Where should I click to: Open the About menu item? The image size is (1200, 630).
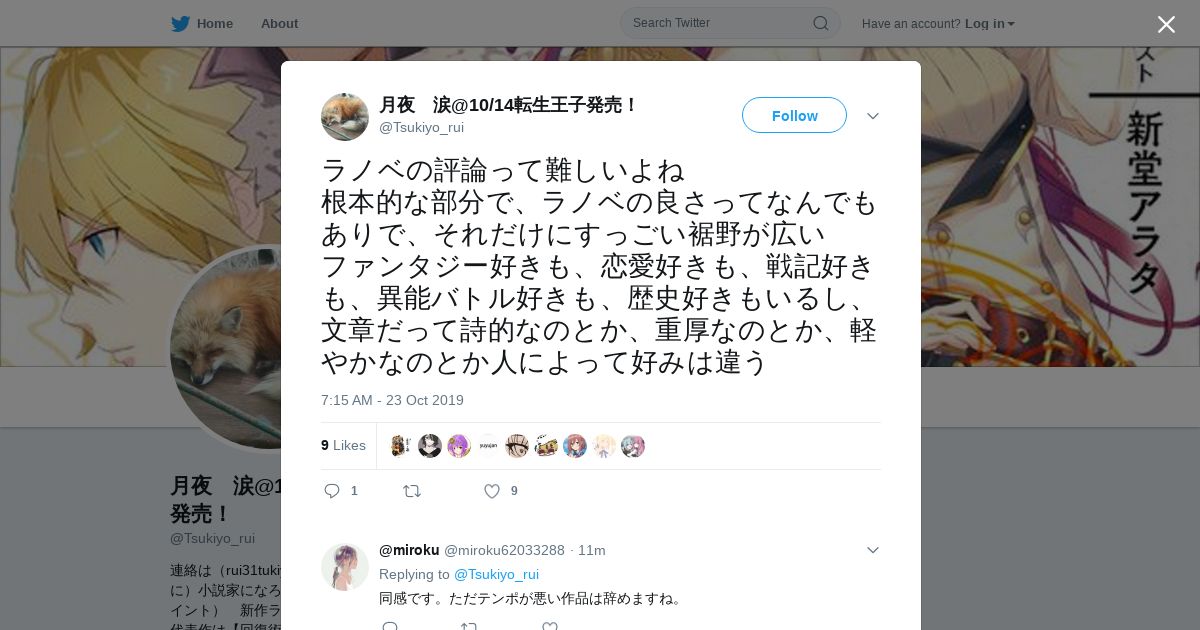(279, 24)
